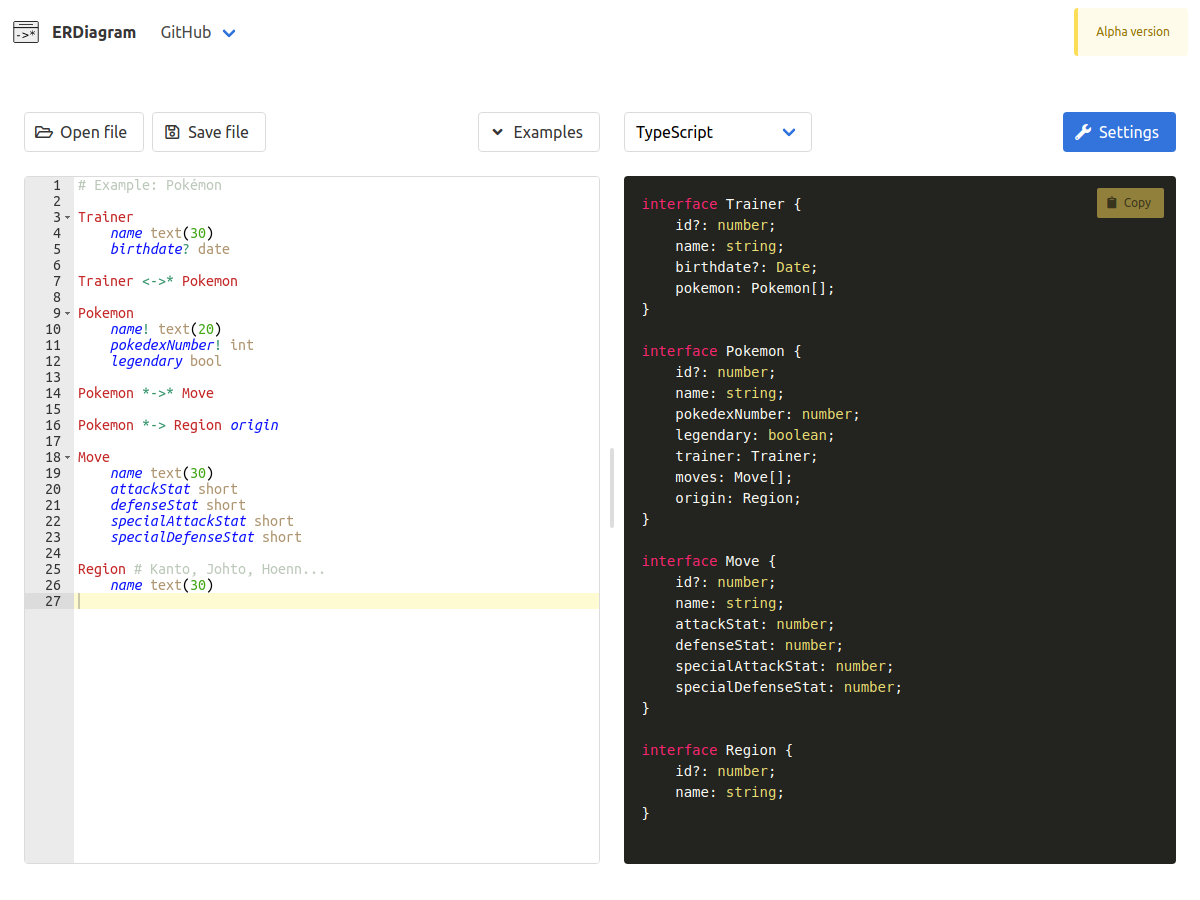Viewport: 1200px width, 900px height.
Task: Open the TypeScript language selector
Action: (718, 132)
